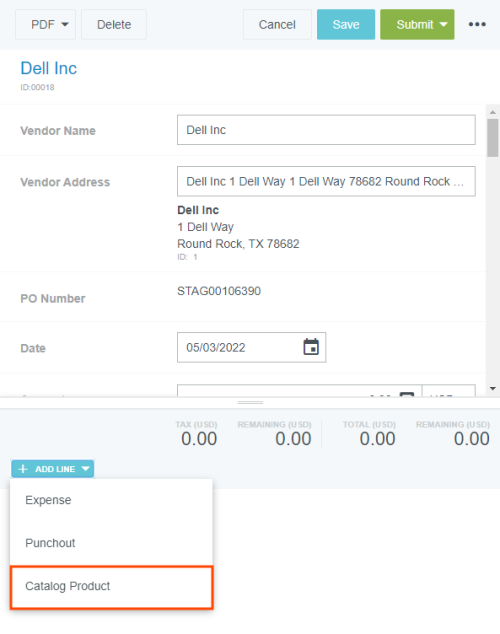This screenshot has height=634, width=500.
Task: Save the purchase order
Action: pos(346,25)
